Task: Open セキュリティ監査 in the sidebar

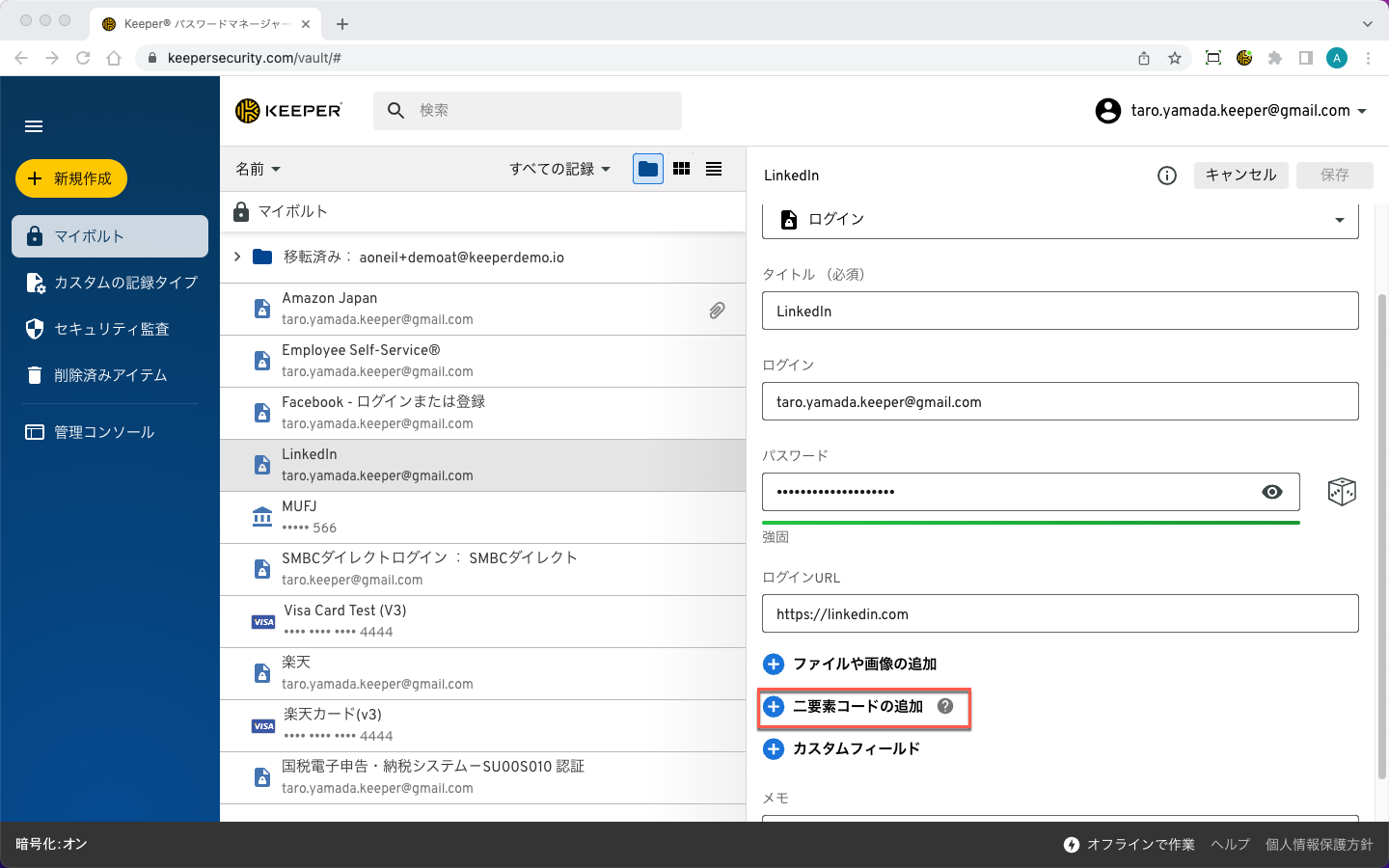Action: pyautogui.click(x=111, y=329)
